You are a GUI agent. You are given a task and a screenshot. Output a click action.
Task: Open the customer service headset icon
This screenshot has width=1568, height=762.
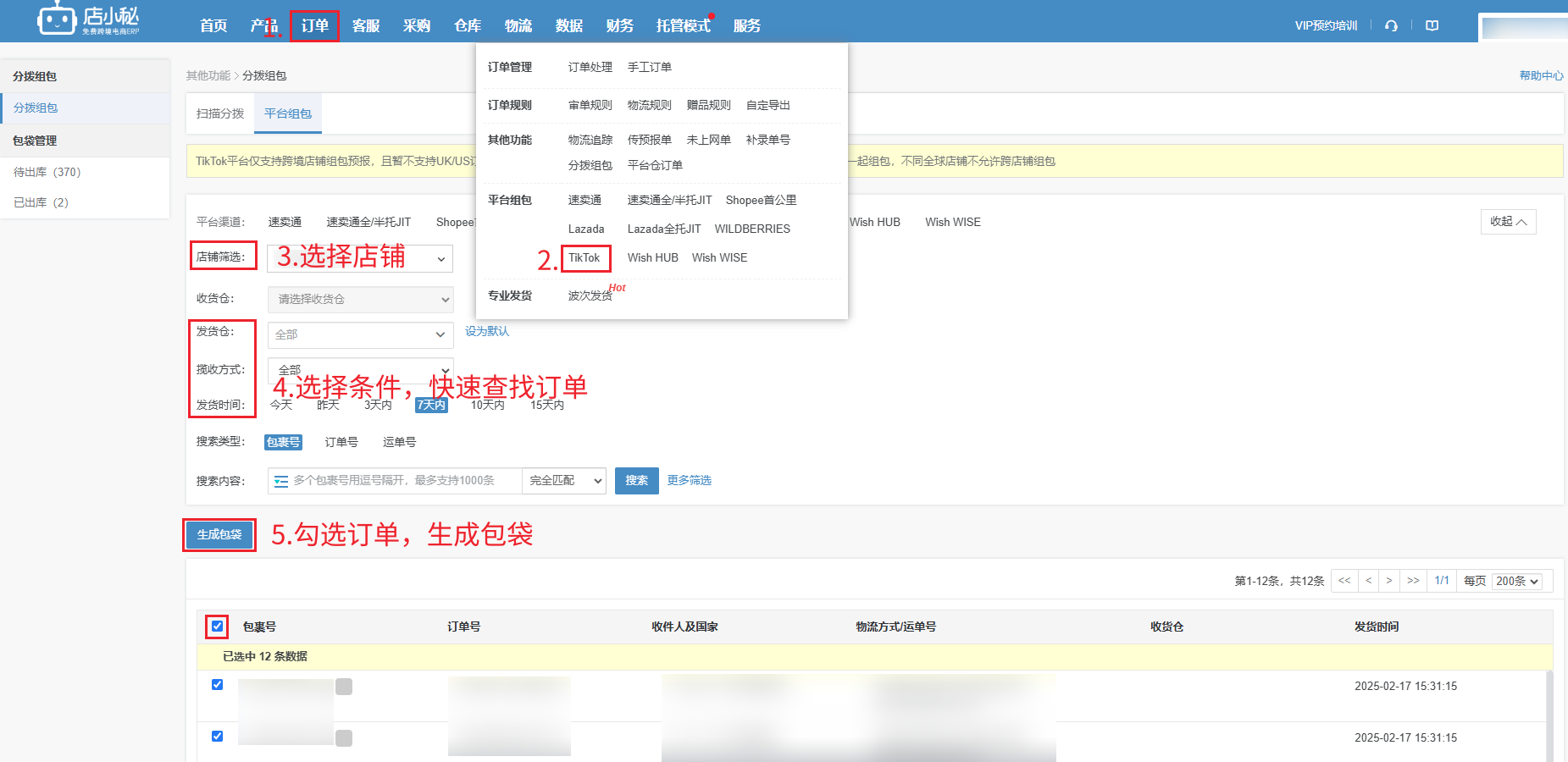point(1391,25)
